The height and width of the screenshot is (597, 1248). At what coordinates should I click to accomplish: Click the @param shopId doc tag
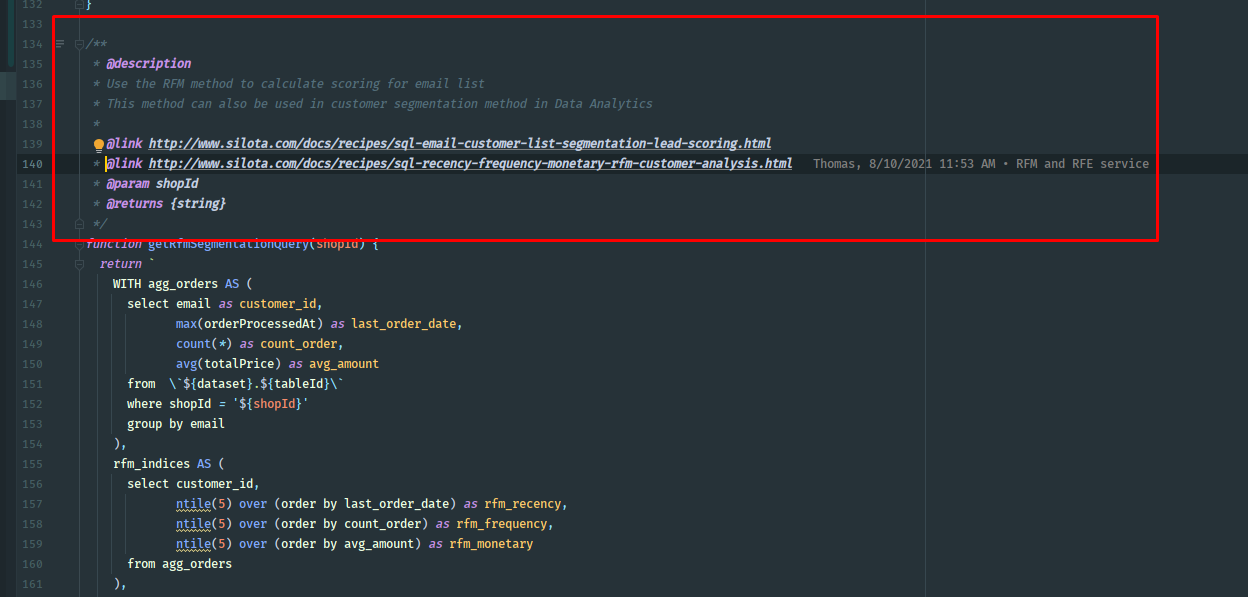coord(152,184)
